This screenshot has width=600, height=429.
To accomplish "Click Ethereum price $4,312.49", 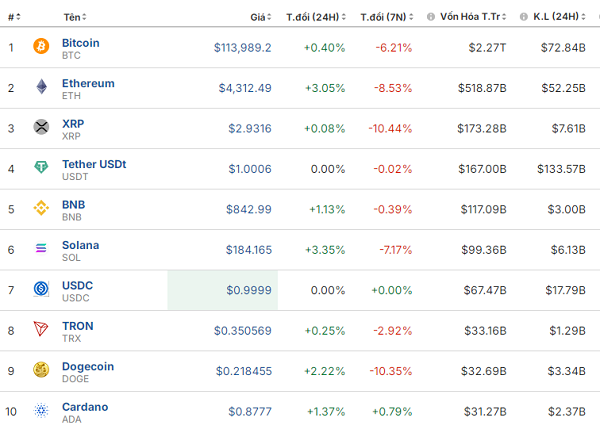I will pos(245,88).
